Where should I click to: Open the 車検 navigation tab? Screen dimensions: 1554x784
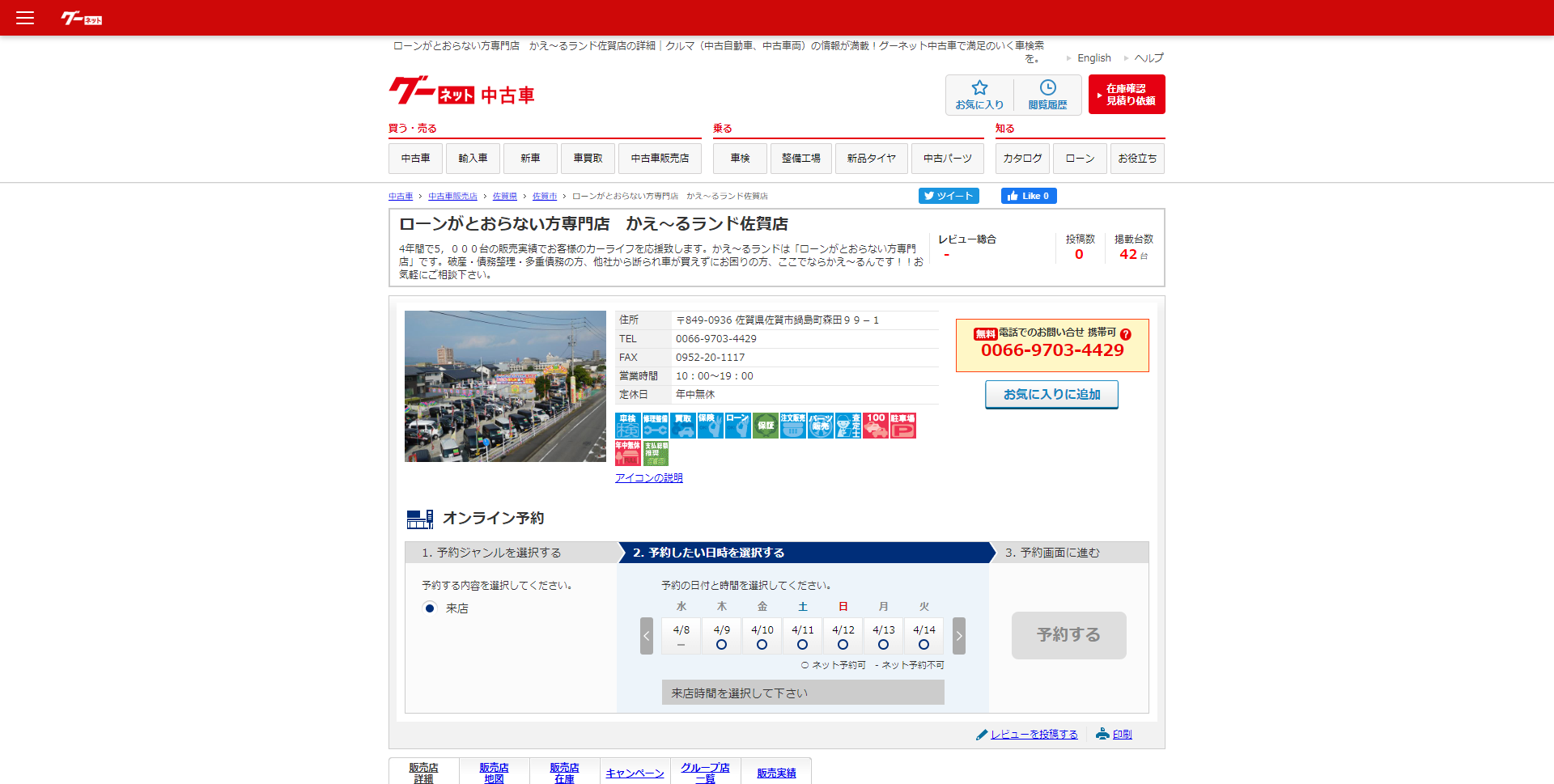click(740, 159)
